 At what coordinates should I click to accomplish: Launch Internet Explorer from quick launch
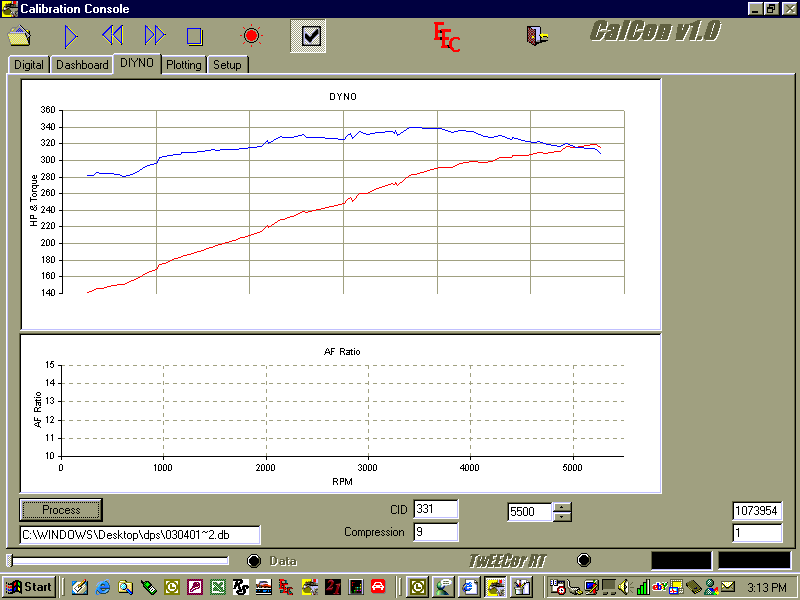103,587
